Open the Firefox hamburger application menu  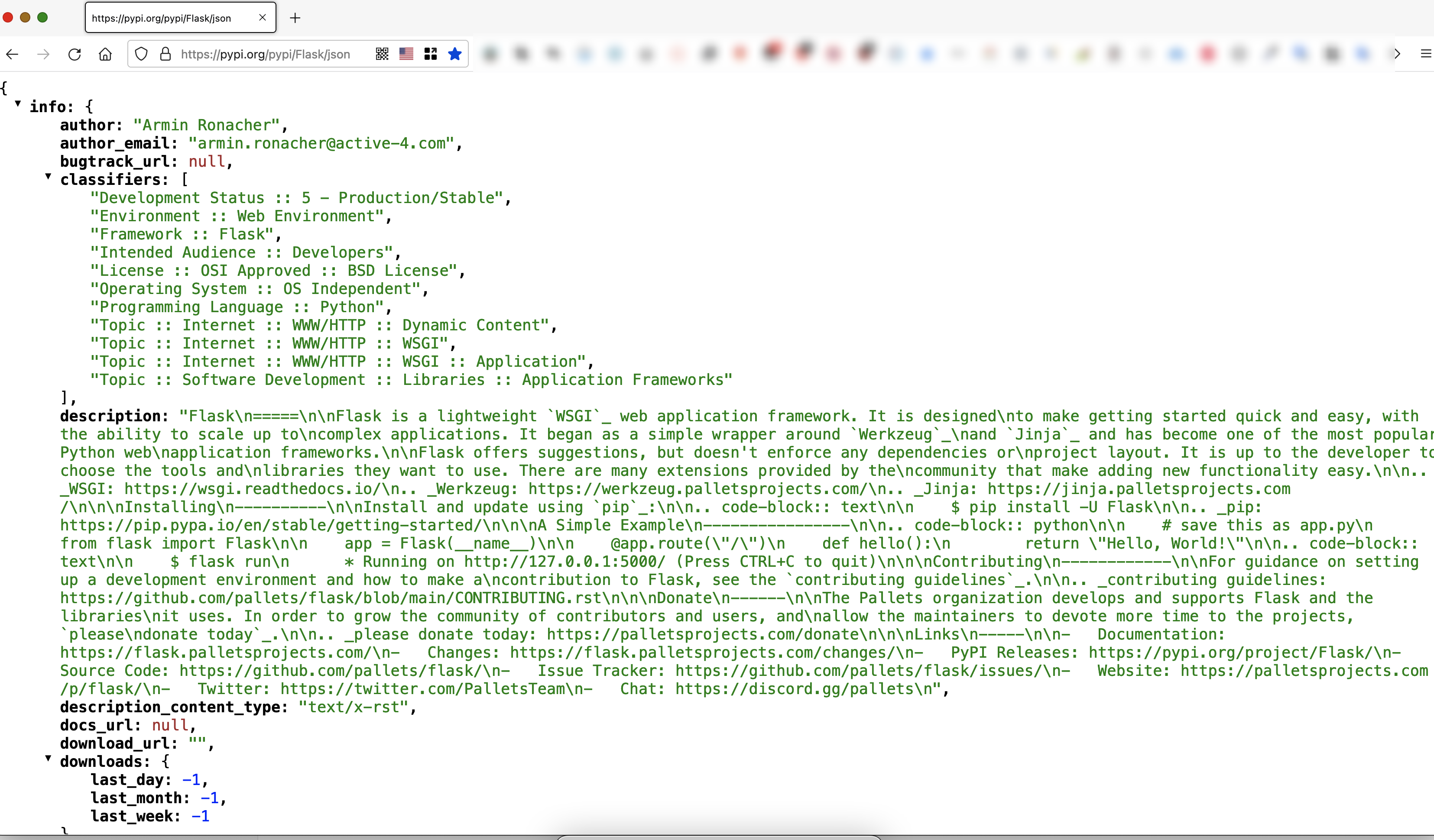1426,54
